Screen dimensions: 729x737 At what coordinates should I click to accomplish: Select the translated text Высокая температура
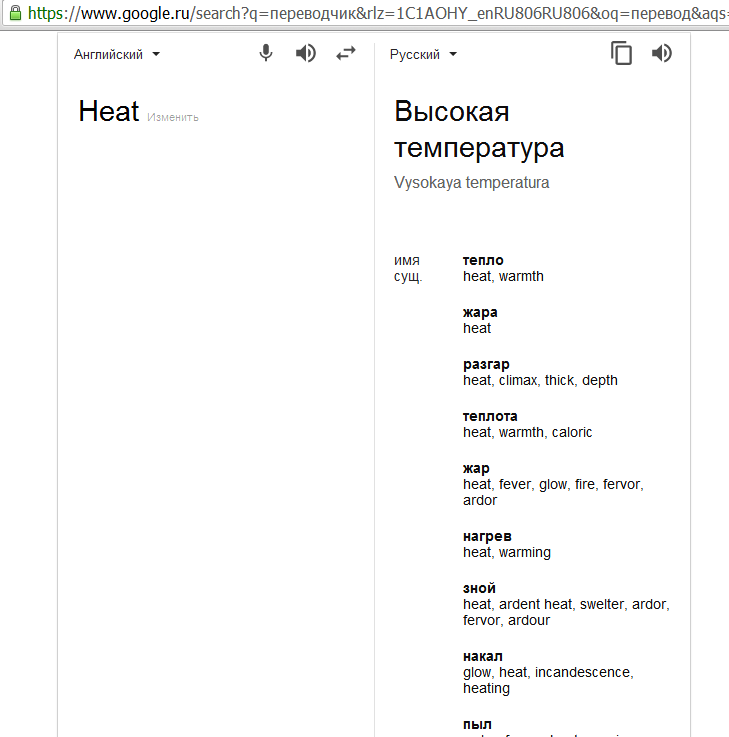(x=479, y=130)
